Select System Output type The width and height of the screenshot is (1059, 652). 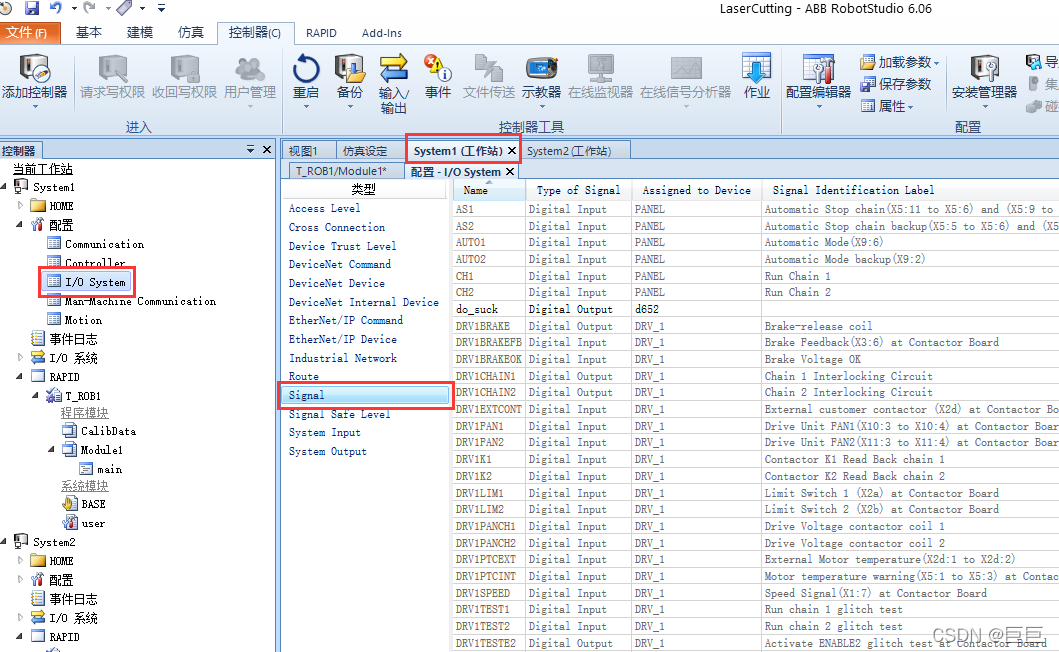point(328,451)
